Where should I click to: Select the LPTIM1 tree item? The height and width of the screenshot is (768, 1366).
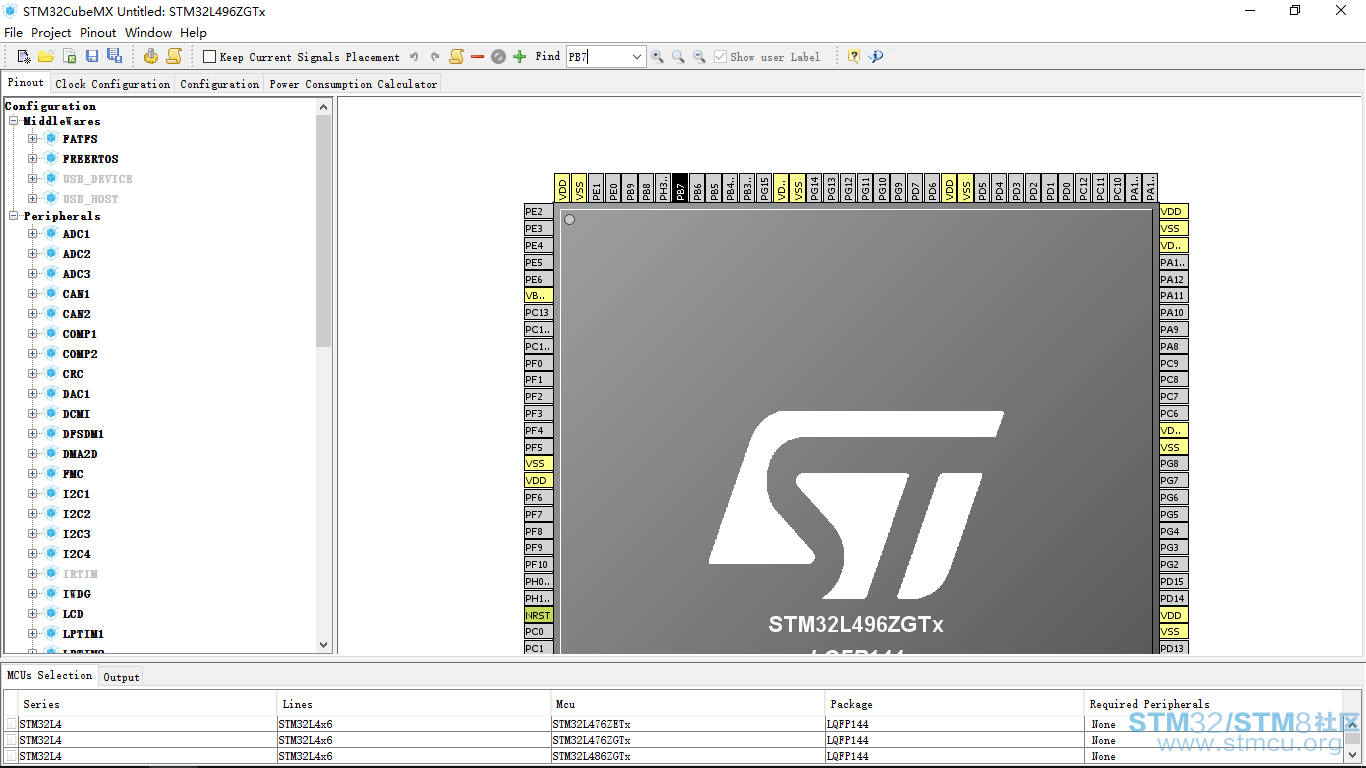point(83,634)
